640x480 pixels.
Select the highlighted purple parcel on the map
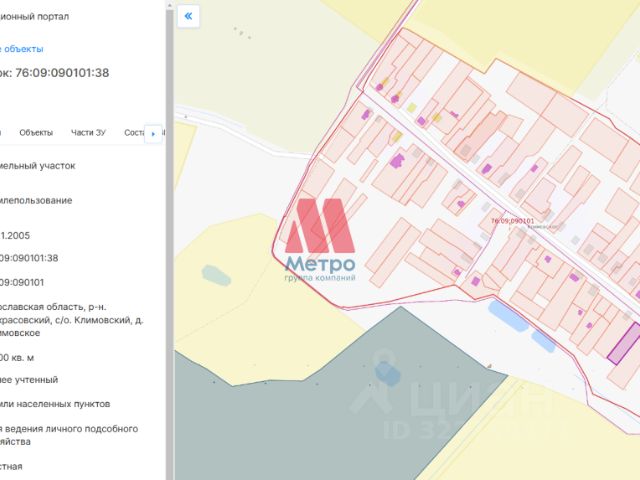click(x=624, y=343)
